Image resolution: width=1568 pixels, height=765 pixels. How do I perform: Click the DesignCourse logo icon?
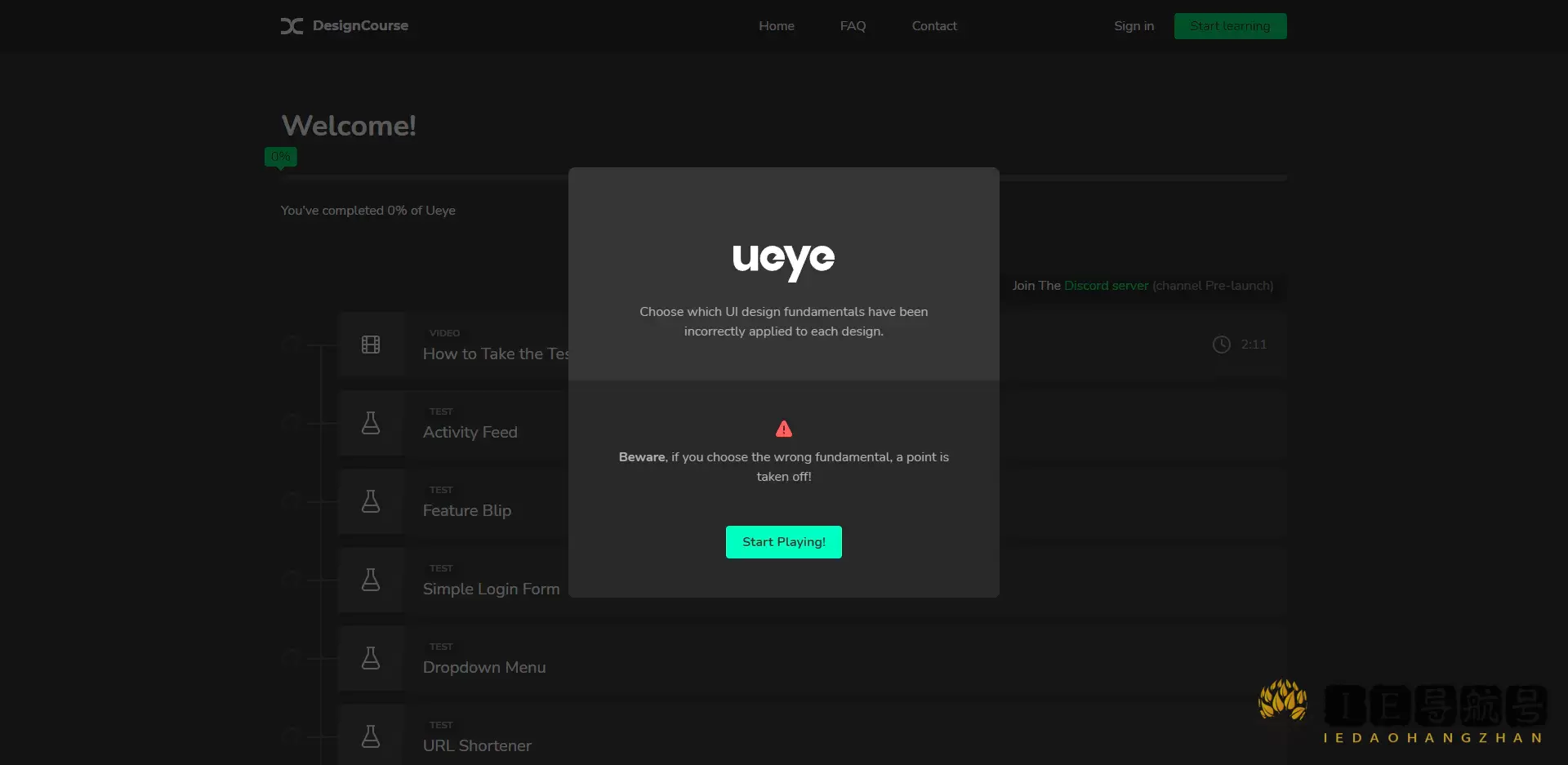tap(291, 25)
